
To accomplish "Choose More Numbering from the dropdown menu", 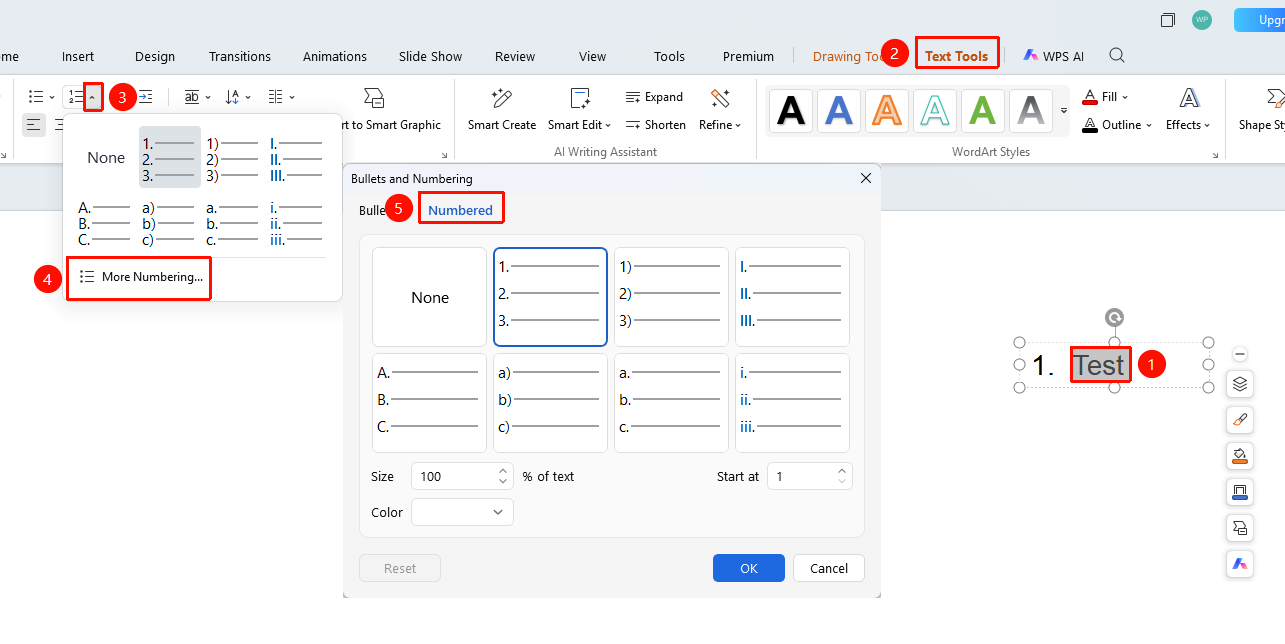I will click(x=141, y=277).
